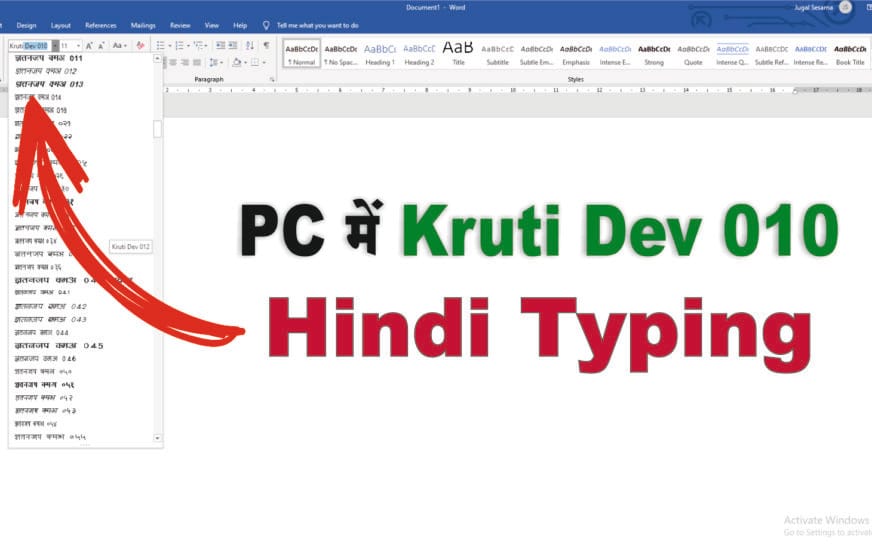Click the Kruti Dev 010 font name field

tap(30, 46)
